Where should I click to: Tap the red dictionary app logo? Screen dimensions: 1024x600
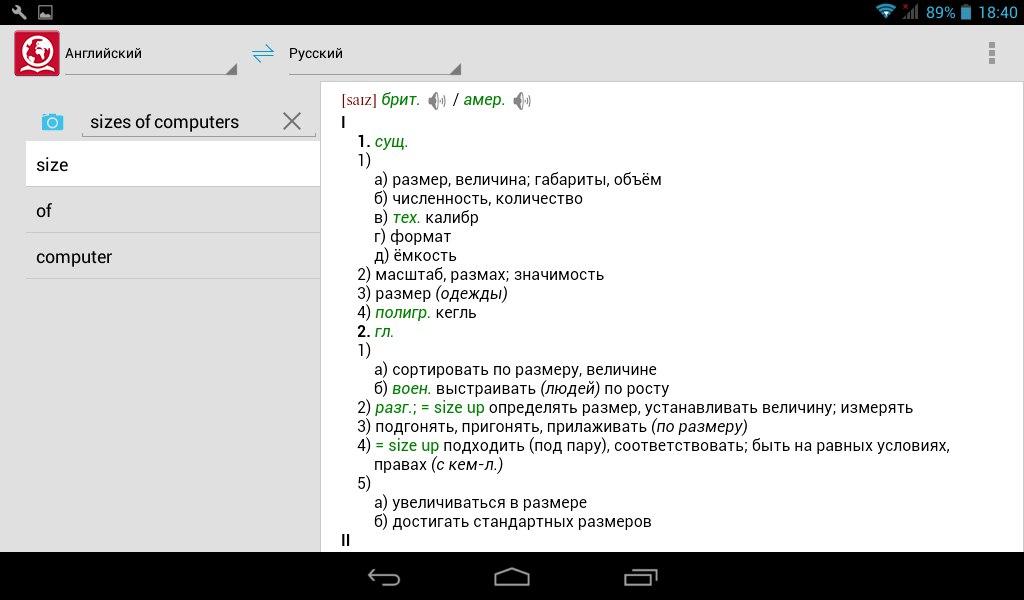tap(37, 53)
